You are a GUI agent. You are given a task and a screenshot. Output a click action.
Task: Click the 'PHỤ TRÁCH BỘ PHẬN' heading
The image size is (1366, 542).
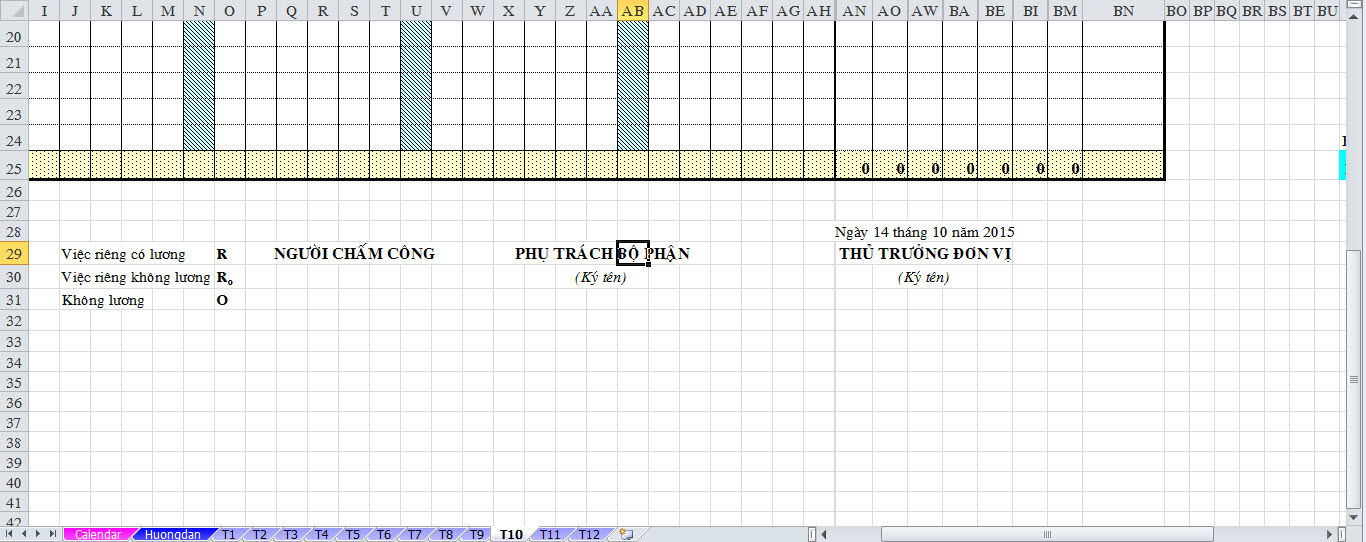pos(602,254)
